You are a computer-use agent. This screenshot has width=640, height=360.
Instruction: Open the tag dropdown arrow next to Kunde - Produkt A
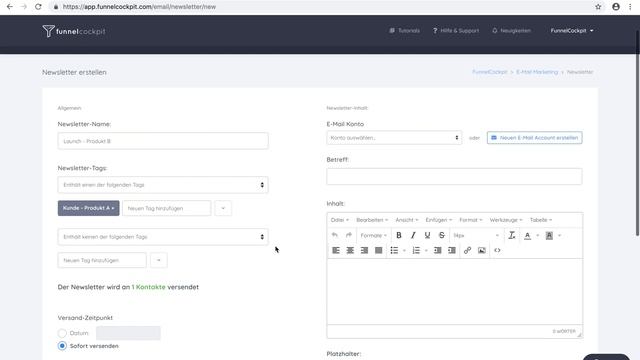click(223, 208)
